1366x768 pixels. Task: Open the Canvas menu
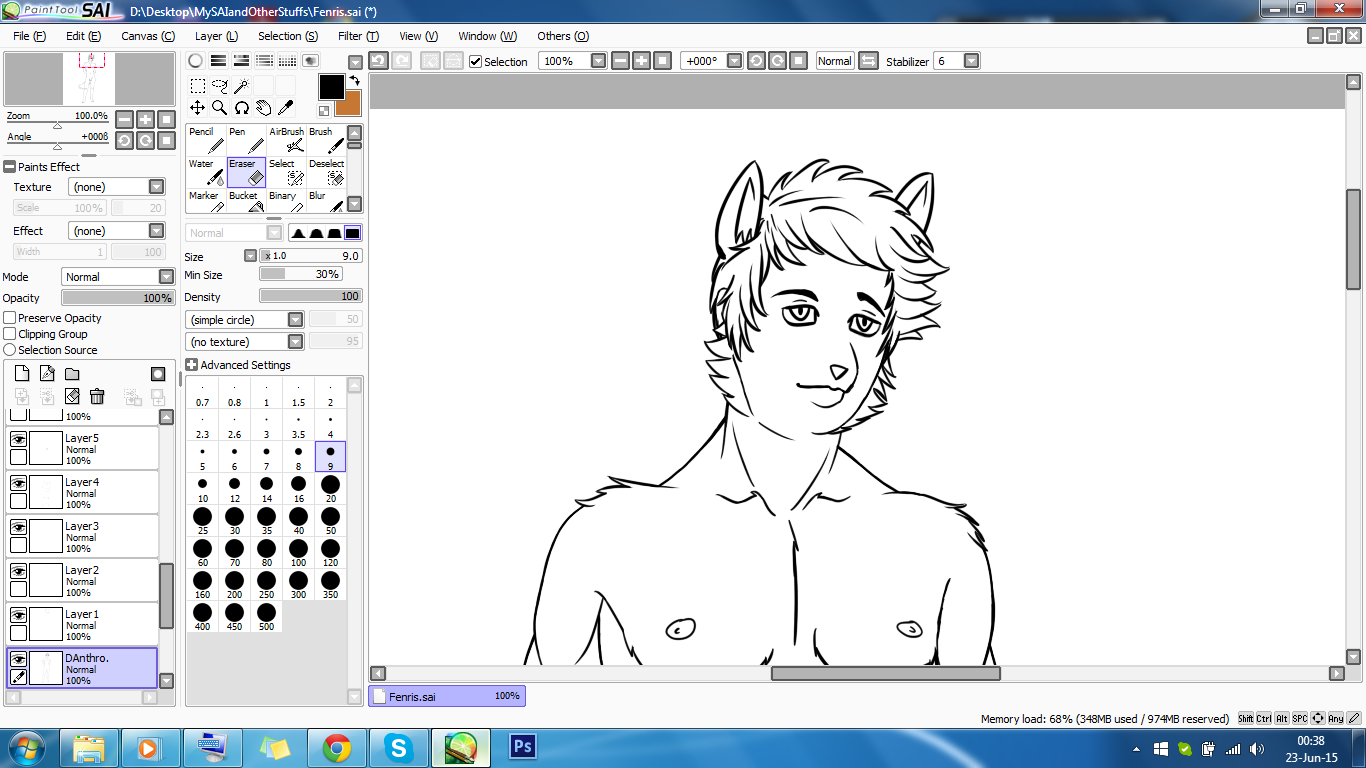click(147, 36)
